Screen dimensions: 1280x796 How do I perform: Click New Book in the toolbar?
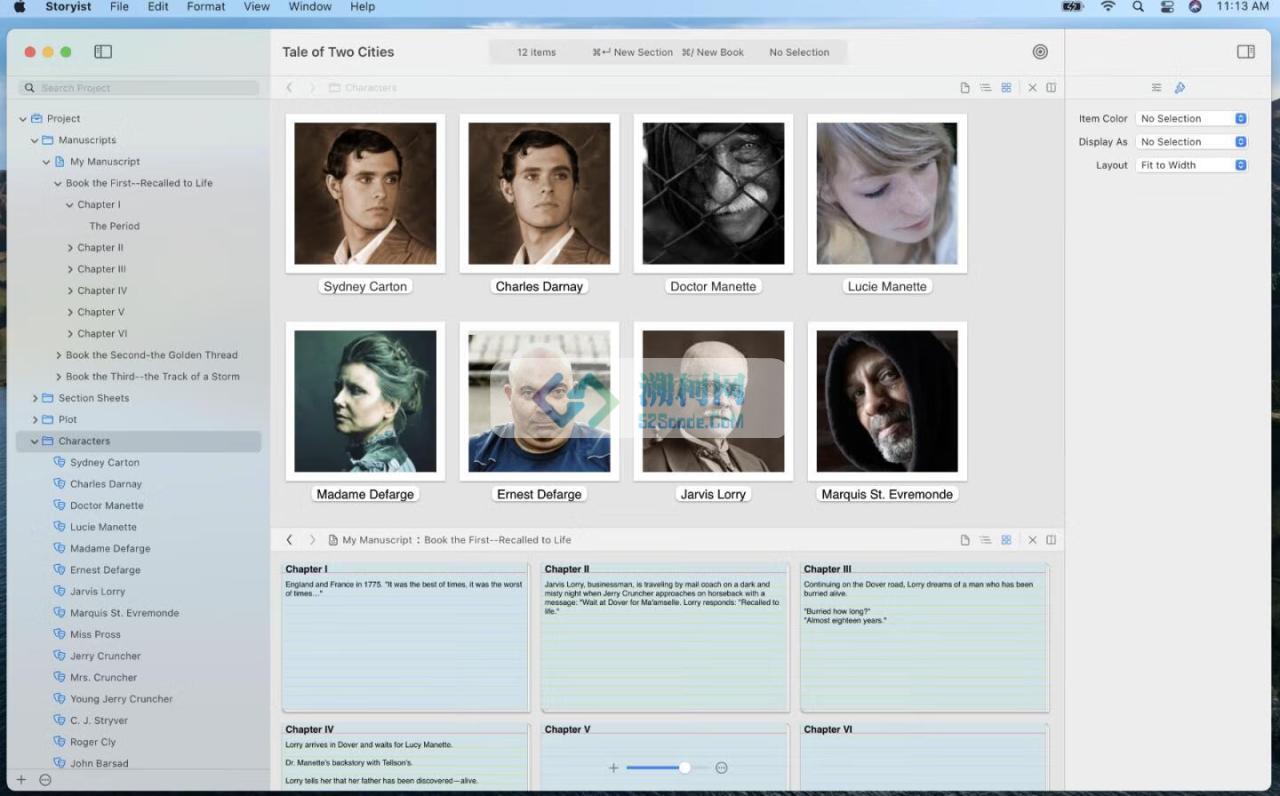tap(712, 52)
